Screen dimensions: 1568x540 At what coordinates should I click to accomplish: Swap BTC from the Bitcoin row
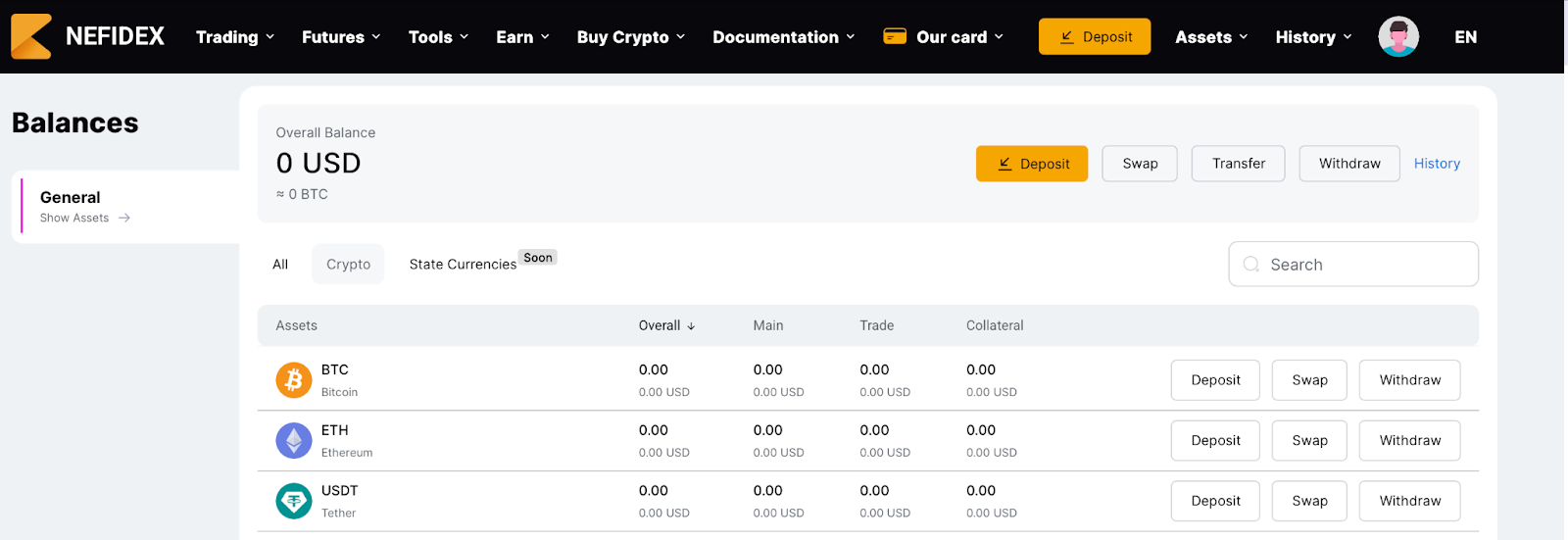point(1309,380)
